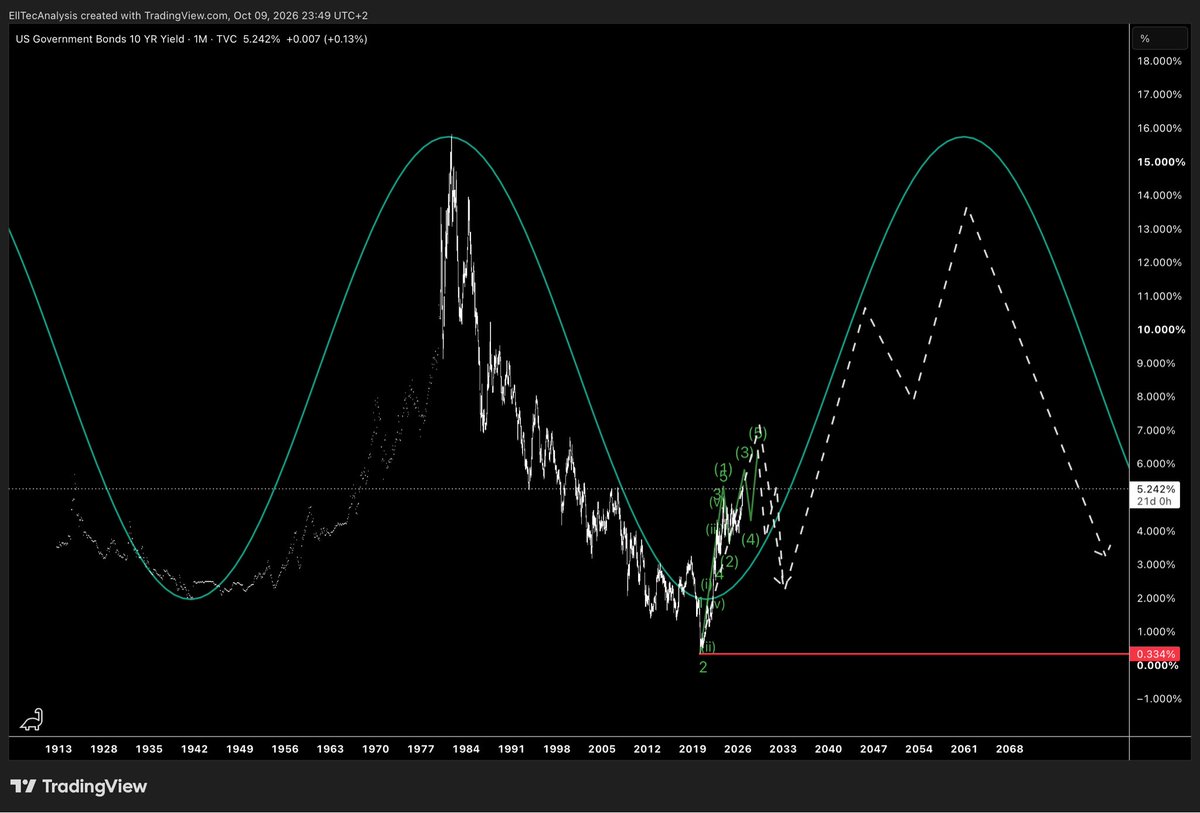
Task: Click the 1913 label on the time axis
Action: (x=59, y=748)
